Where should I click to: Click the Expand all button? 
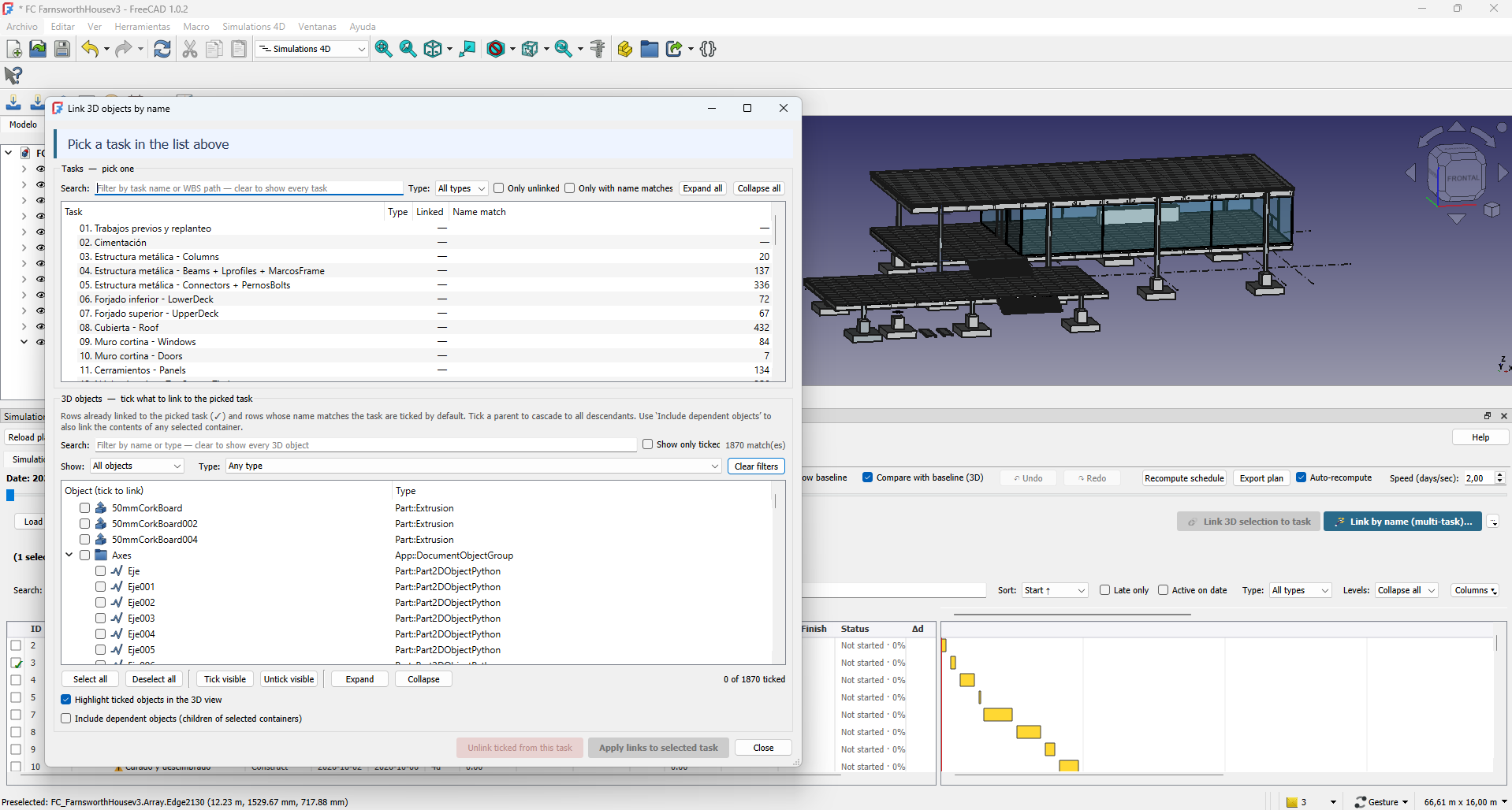point(702,188)
